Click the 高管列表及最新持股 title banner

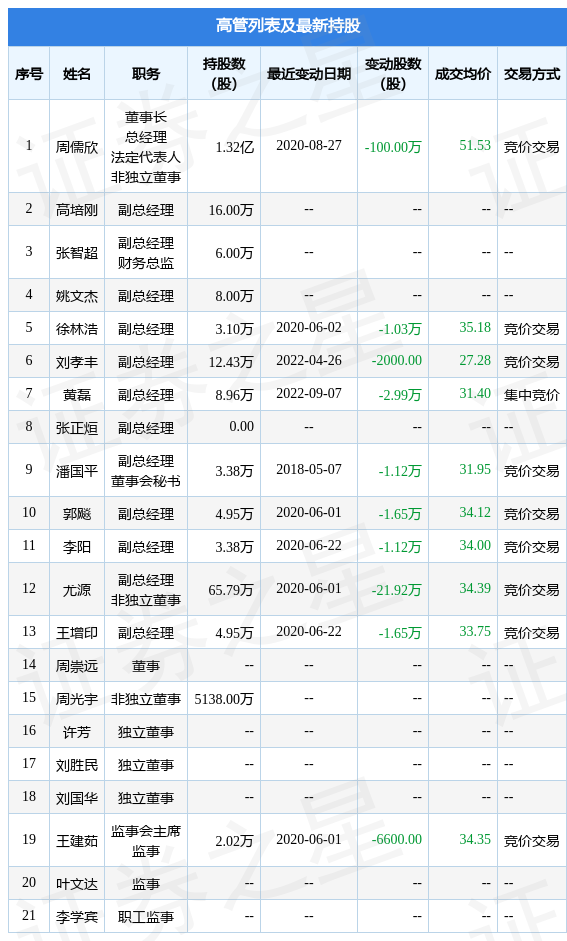point(288,25)
